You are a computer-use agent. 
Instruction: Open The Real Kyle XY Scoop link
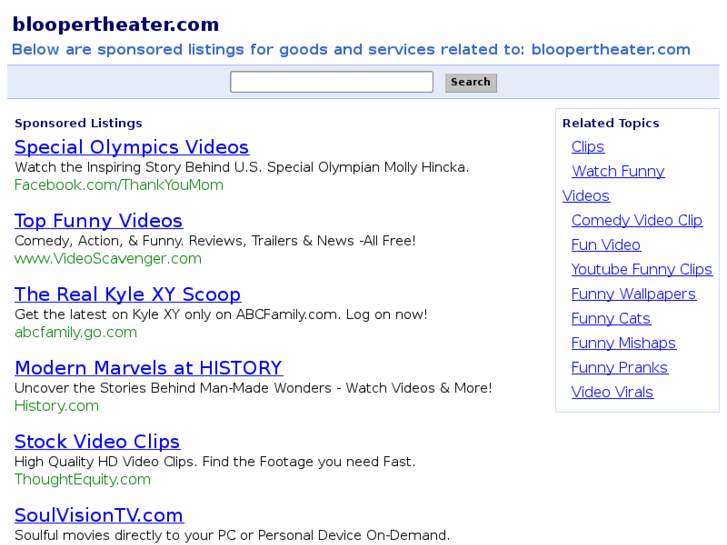click(x=128, y=295)
